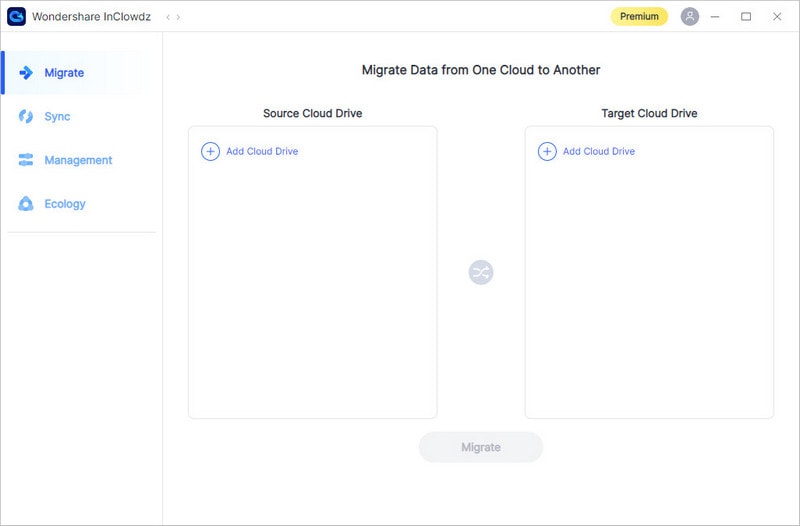Click the Premium badge button
The height and width of the screenshot is (526, 800).
[x=639, y=16]
